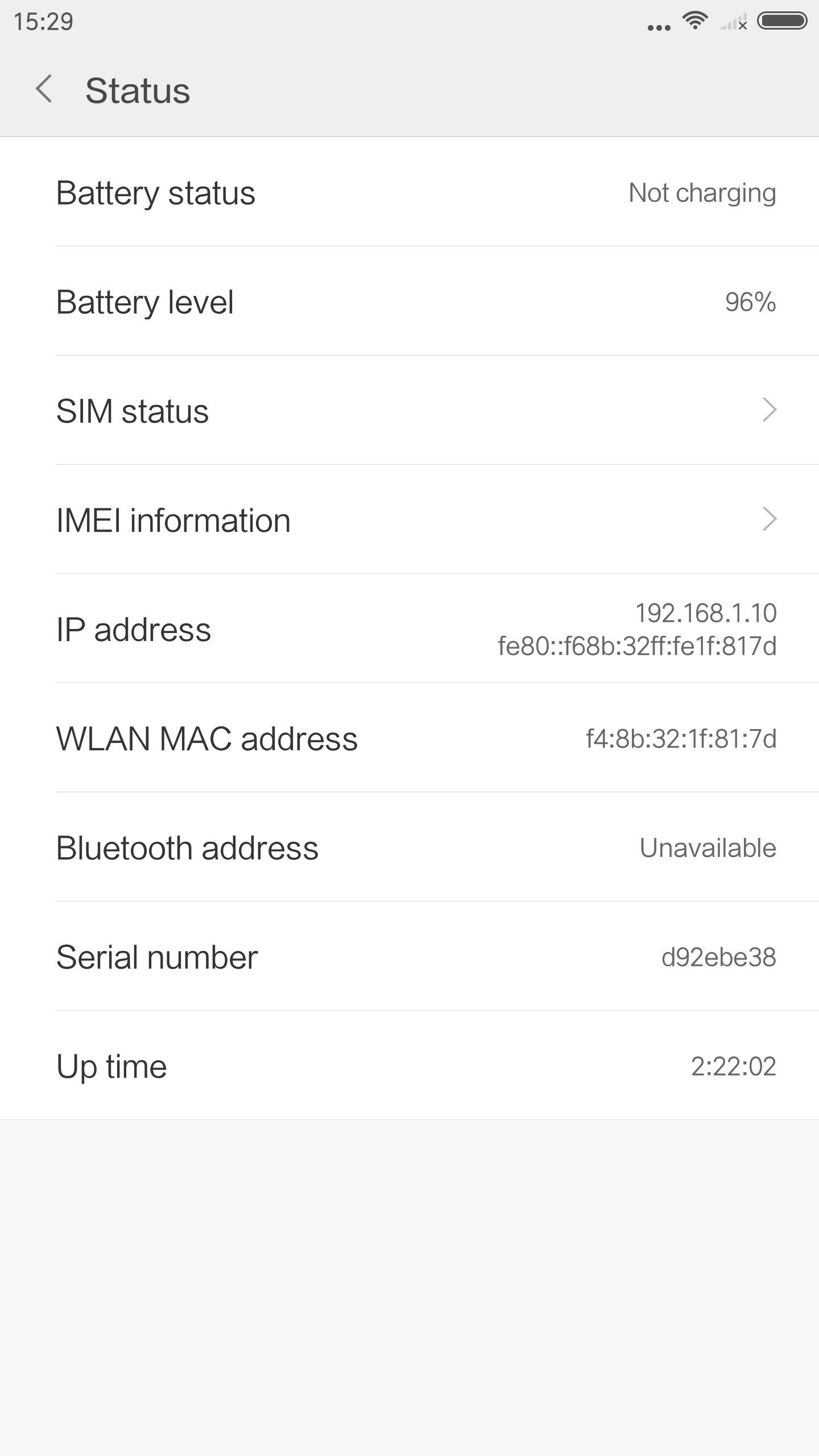Tap the cellular signal icon
The width and height of the screenshot is (819, 1456).
pos(734,23)
